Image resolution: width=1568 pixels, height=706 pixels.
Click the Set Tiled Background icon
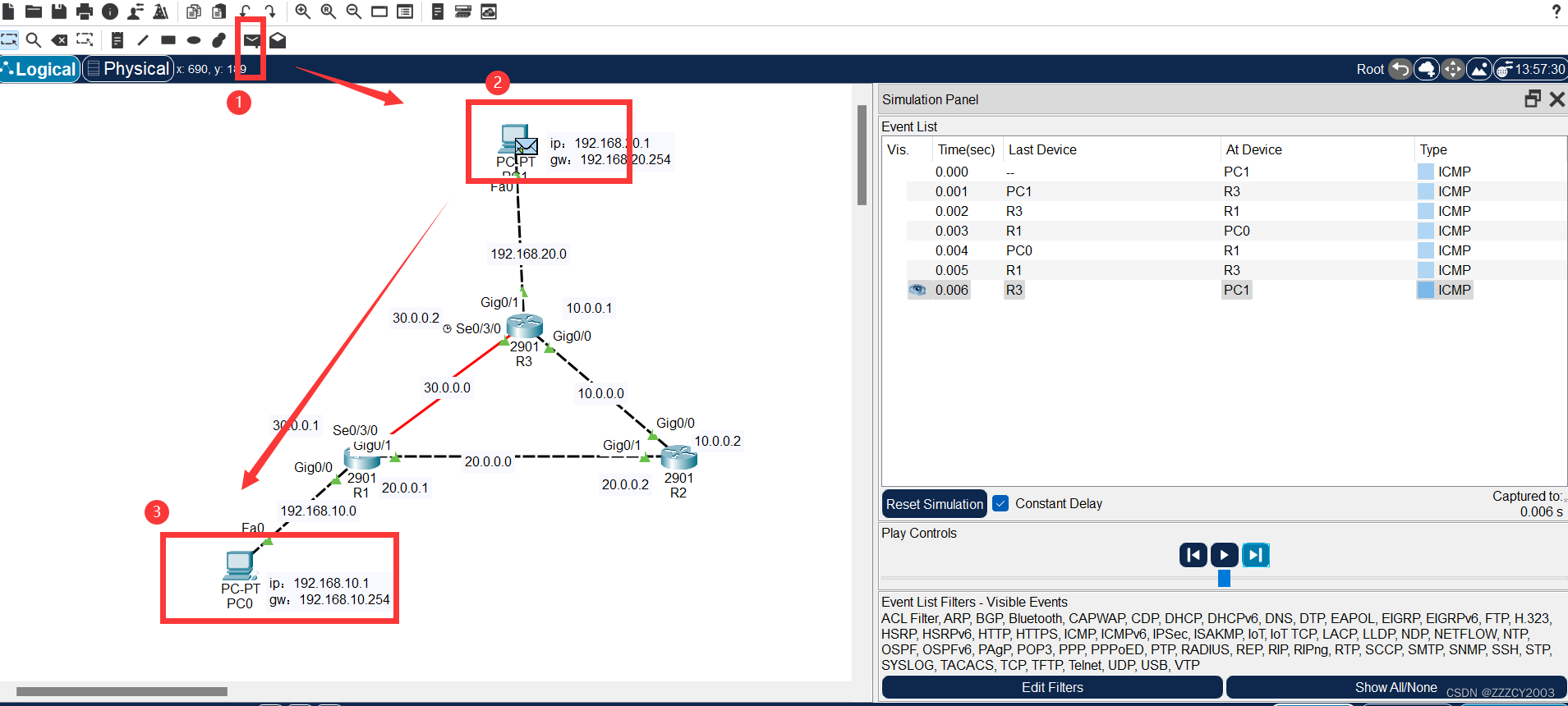point(1479,70)
